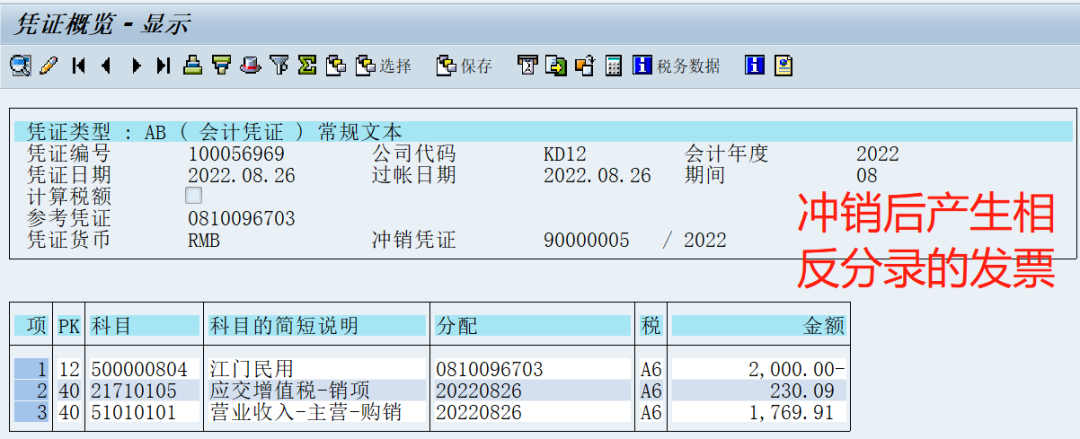Click fiscal year value 2022

pyautogui.click(x=878, y=153)
